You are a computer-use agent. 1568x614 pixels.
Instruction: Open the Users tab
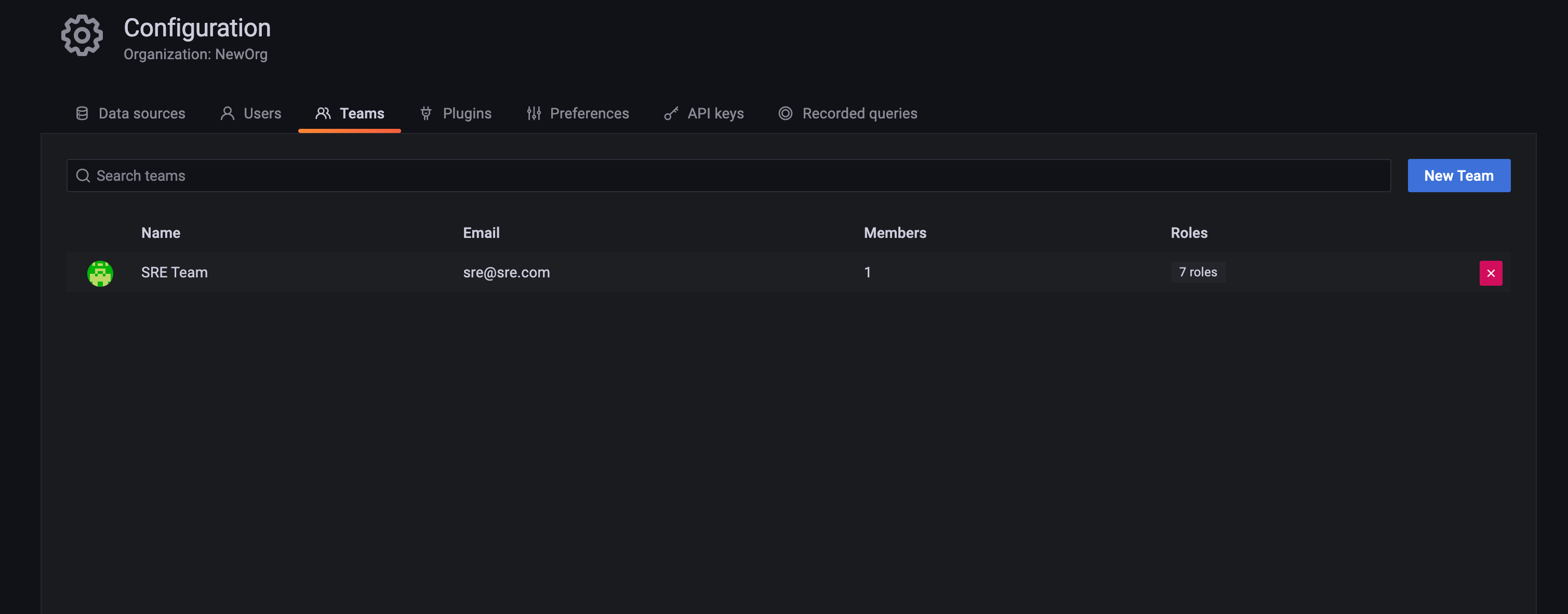click(x=262, y=114)
